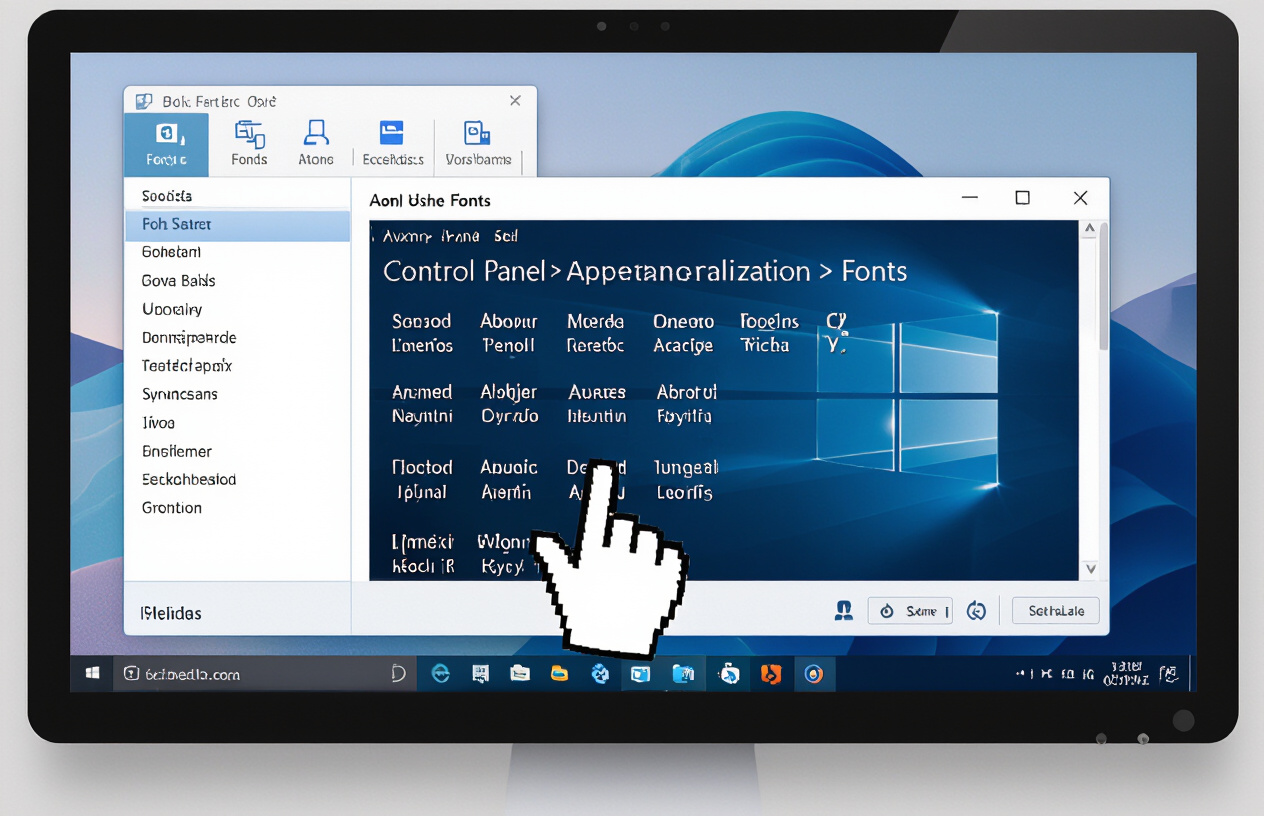Select the Anmed Nayntni font item
Image resolution: width=1264 pixels, height=816 pixels.
coord(422,404)
